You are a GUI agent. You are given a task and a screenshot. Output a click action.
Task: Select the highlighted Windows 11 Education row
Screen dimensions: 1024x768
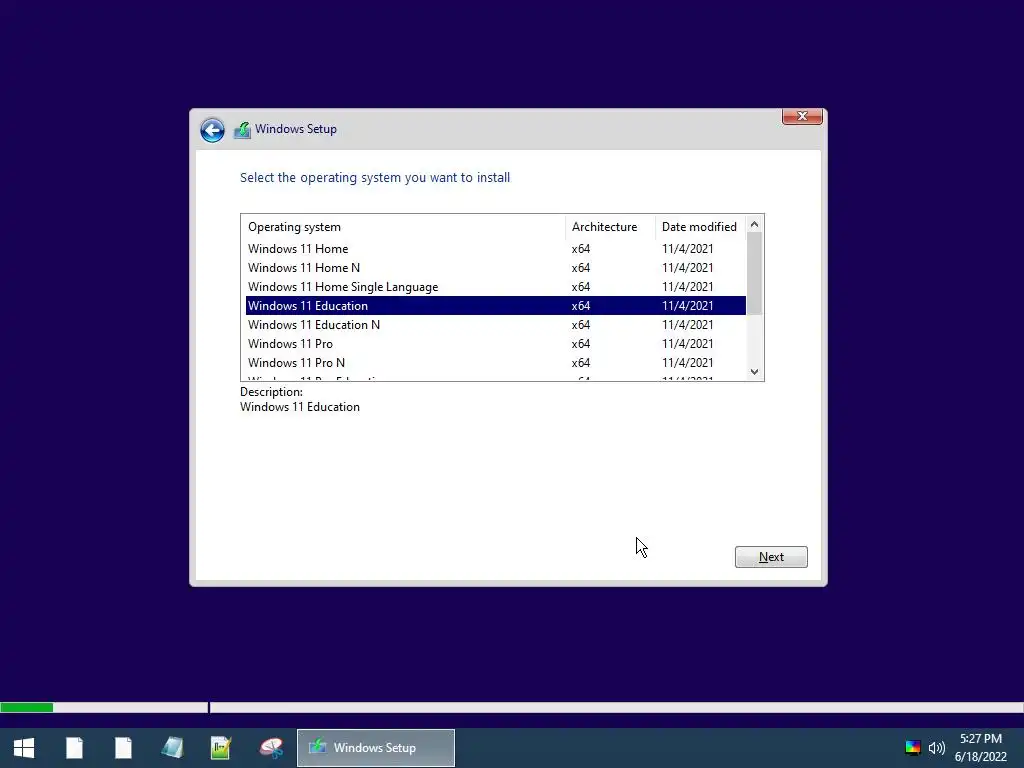tap(496, 306)
